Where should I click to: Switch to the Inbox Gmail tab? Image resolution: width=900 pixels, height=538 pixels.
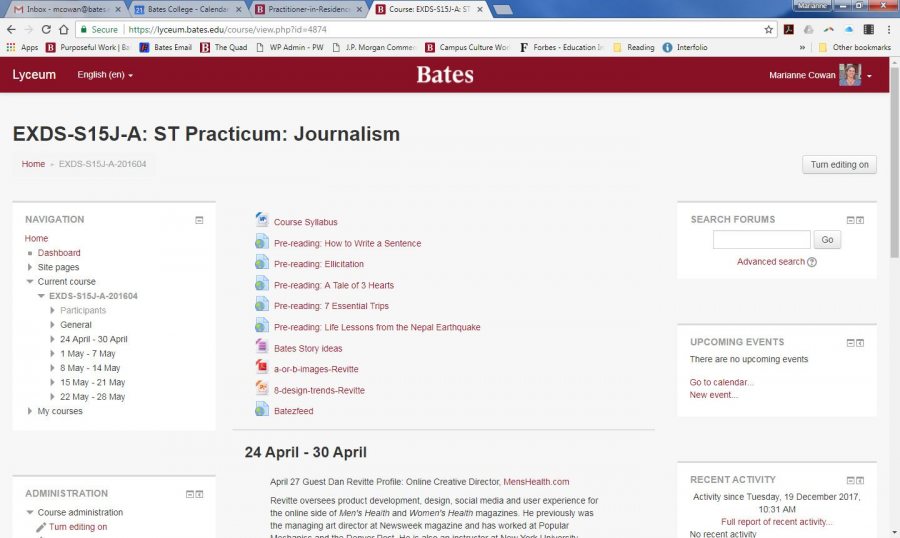click(66, 9)
